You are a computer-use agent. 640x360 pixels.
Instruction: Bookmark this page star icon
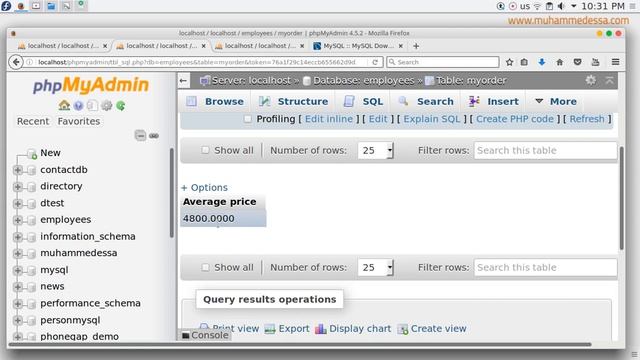tap(509, 62)
